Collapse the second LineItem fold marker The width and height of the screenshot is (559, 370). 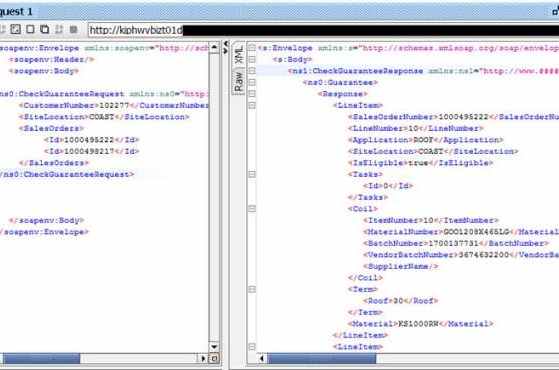point(252,346)
